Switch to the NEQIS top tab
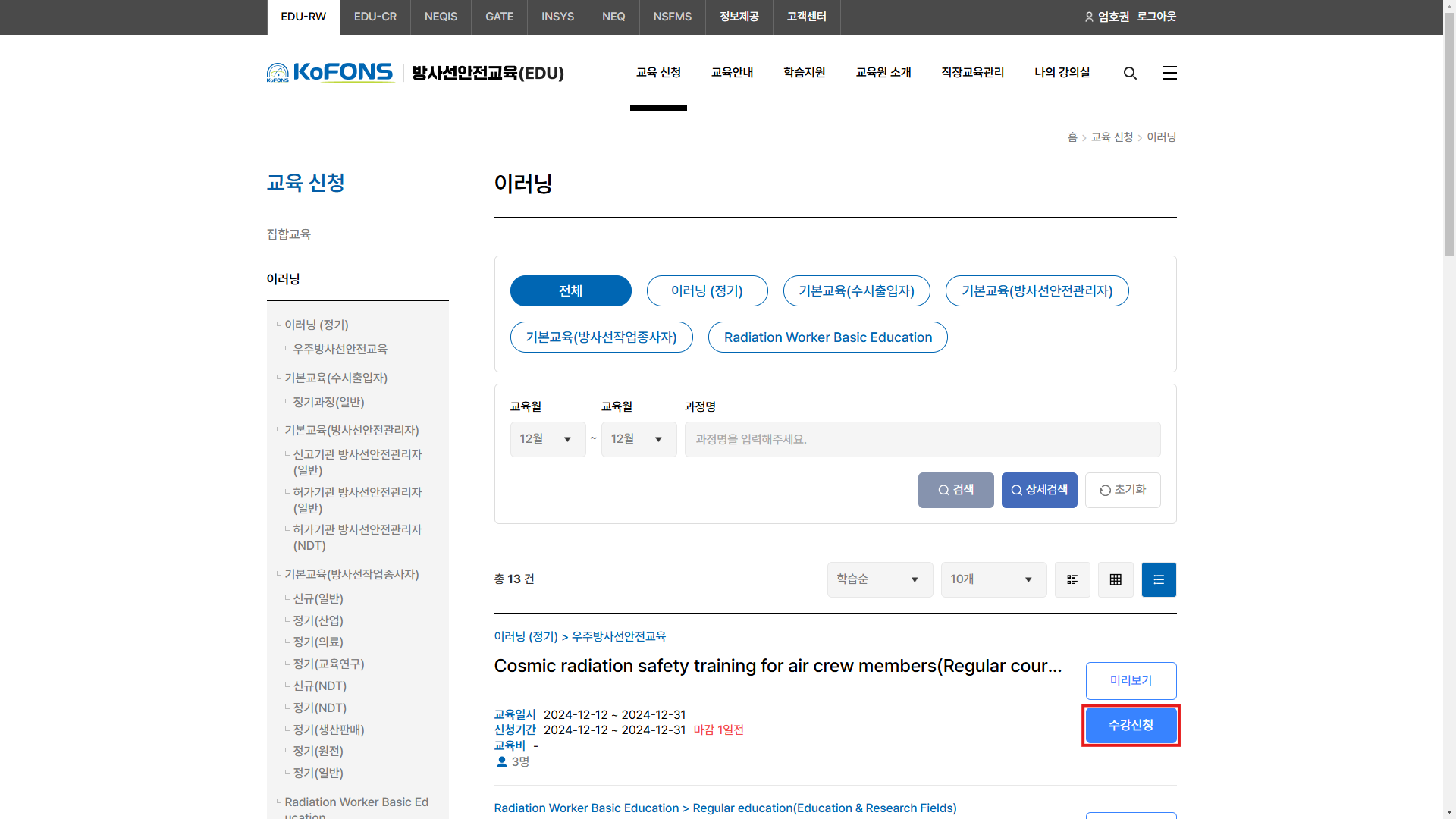This screenshot has height=819, width=1456. click(441, 17)
